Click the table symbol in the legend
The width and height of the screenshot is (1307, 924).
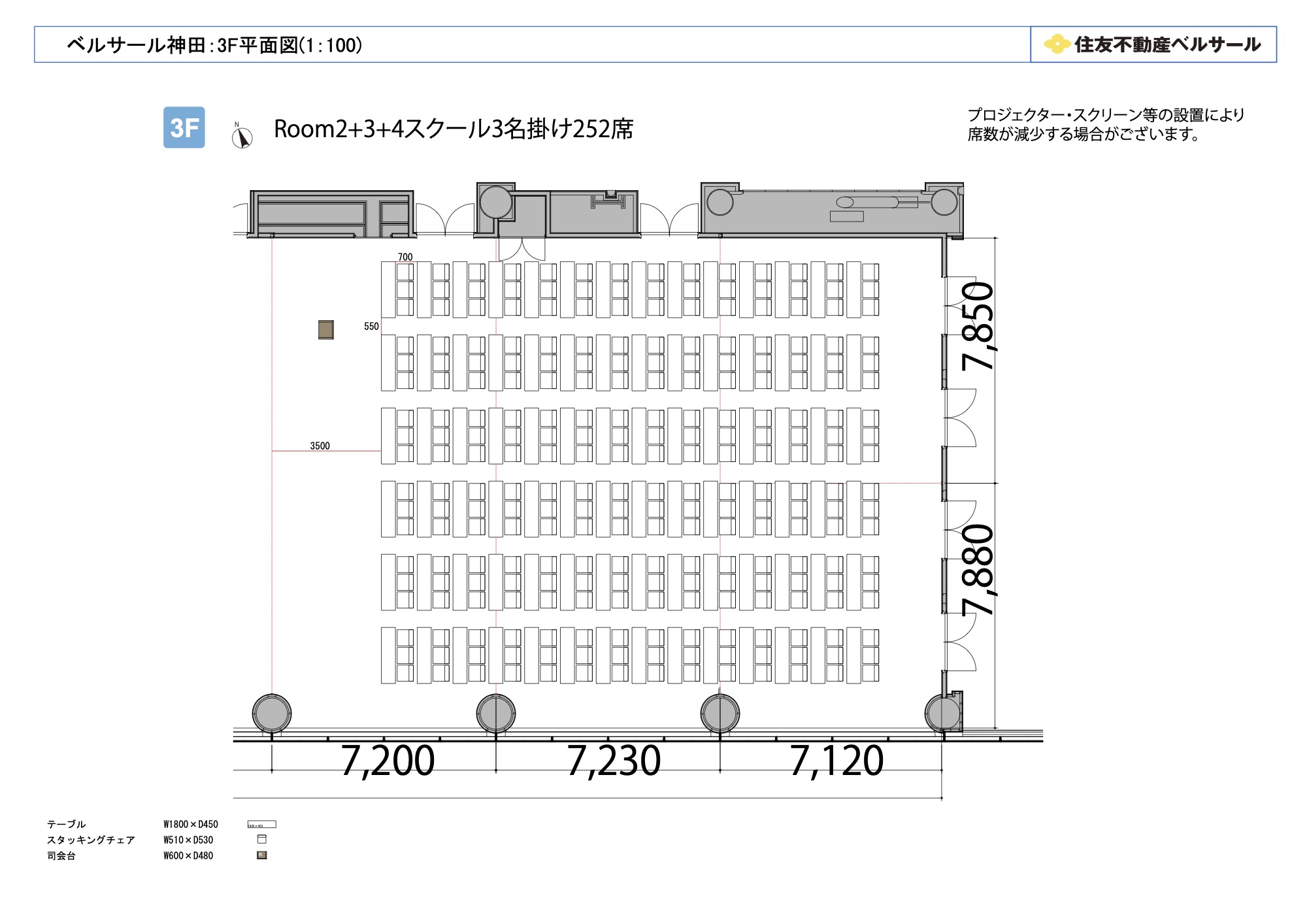coord(261,825)
